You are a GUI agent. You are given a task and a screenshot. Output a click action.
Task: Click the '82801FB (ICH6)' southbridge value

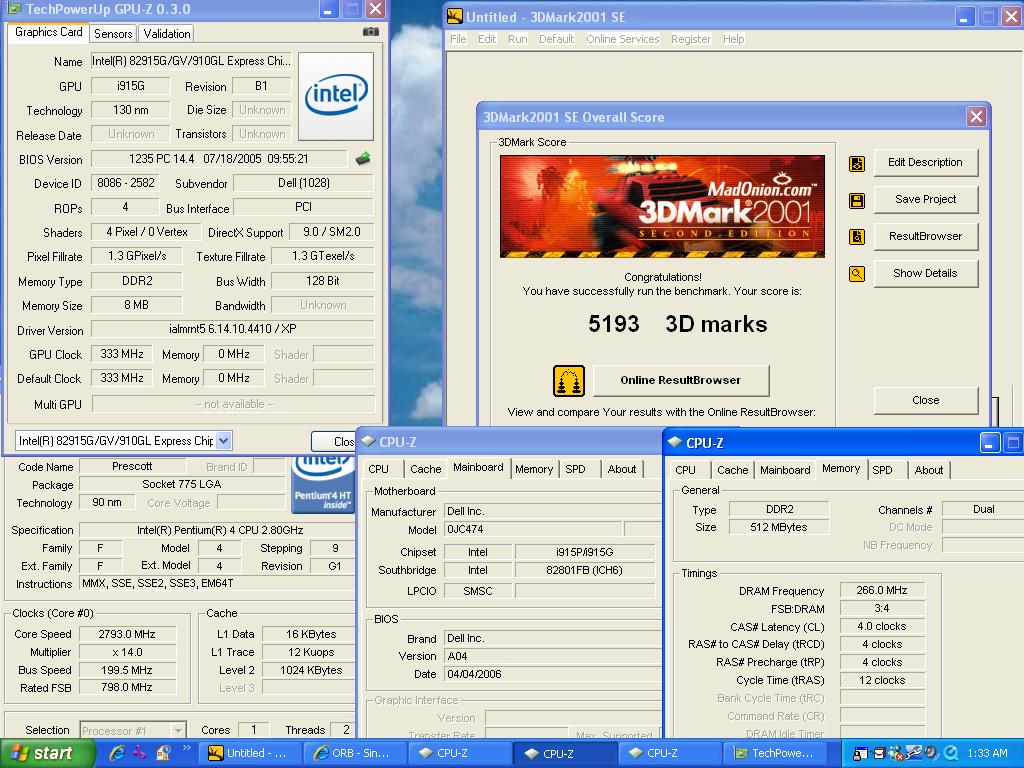[x=584, y=570]
